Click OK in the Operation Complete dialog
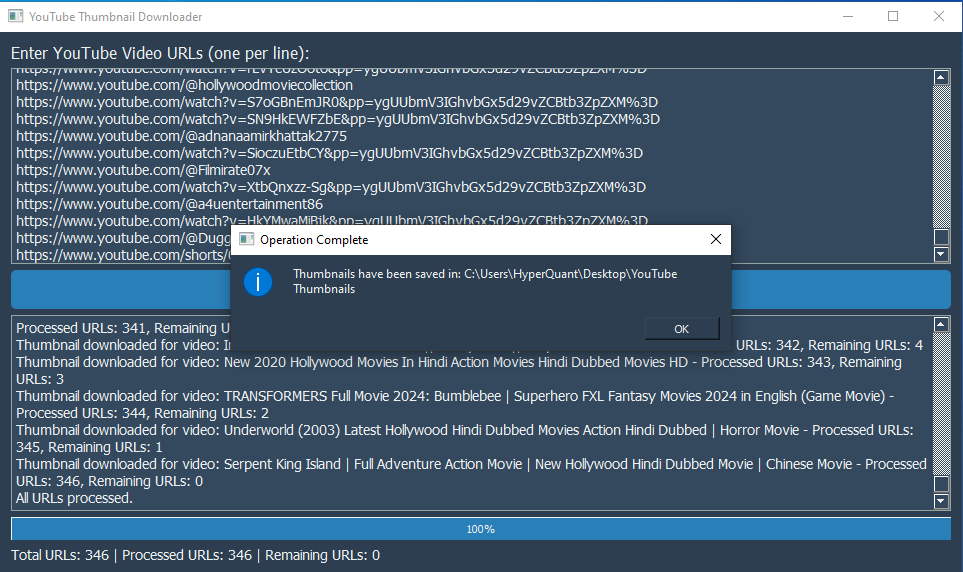Viewport: 963px width, 572px height. pos(681,329)
